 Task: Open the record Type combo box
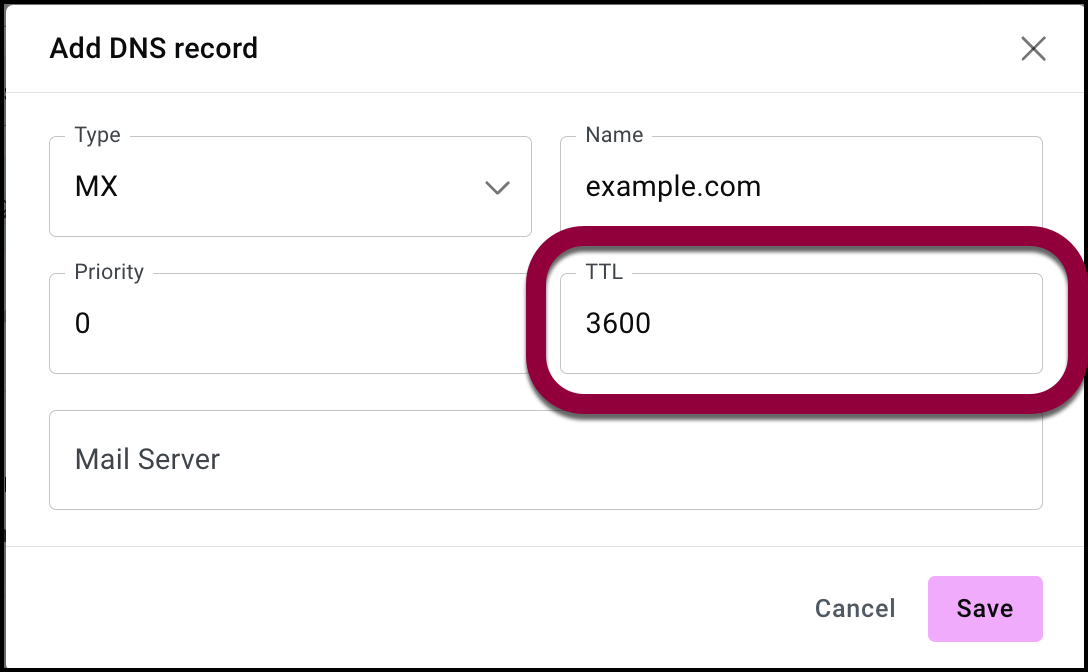(x=290, y=187)
